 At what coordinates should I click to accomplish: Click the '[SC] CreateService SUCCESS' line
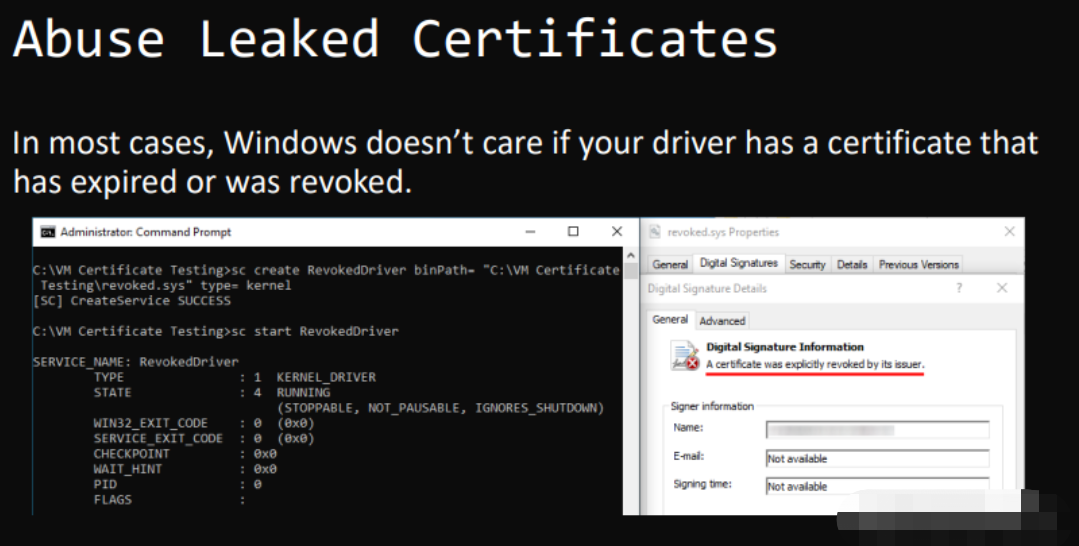[131, 301]
